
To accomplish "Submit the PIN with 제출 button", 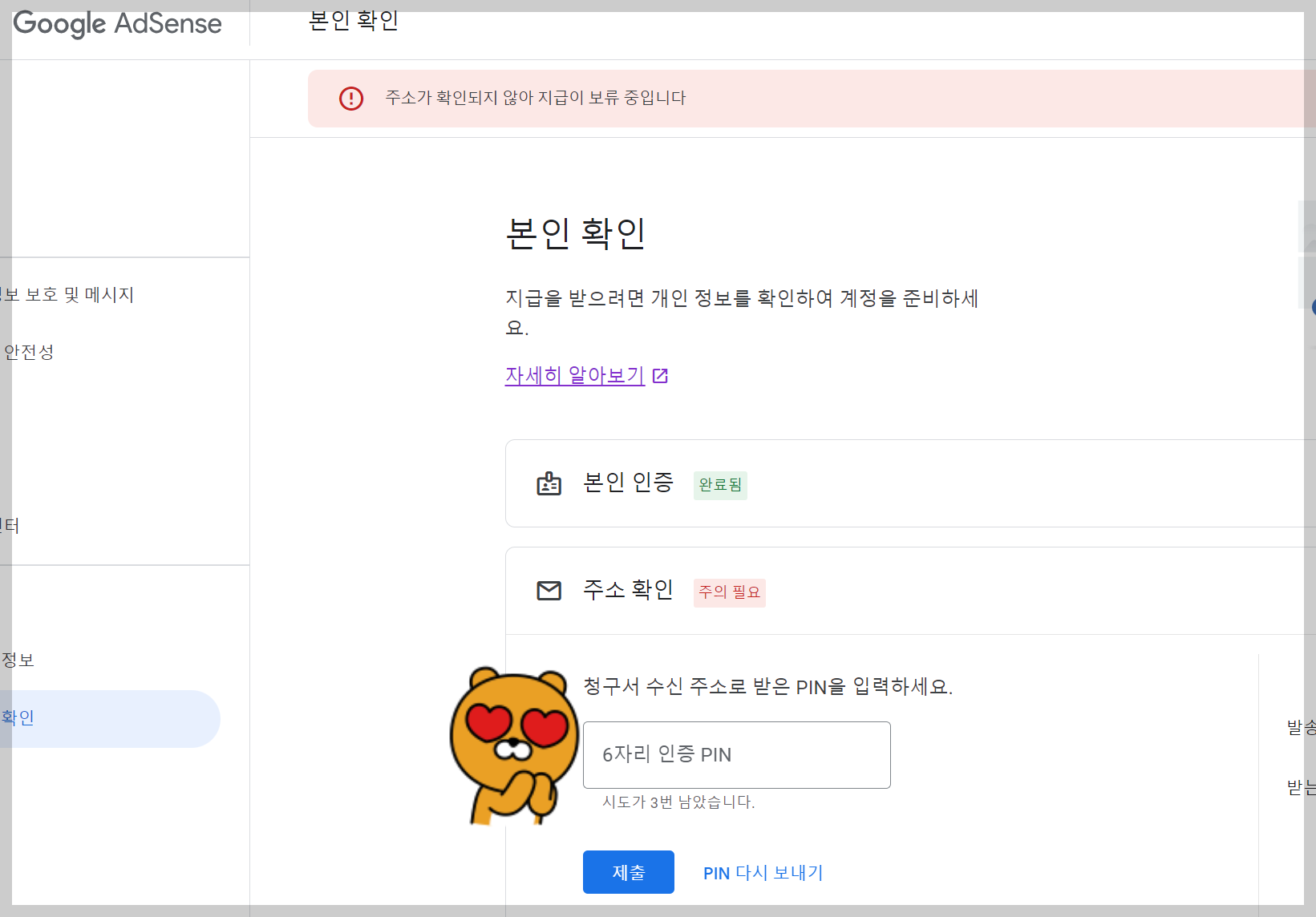I will click(x=629, y=872).
